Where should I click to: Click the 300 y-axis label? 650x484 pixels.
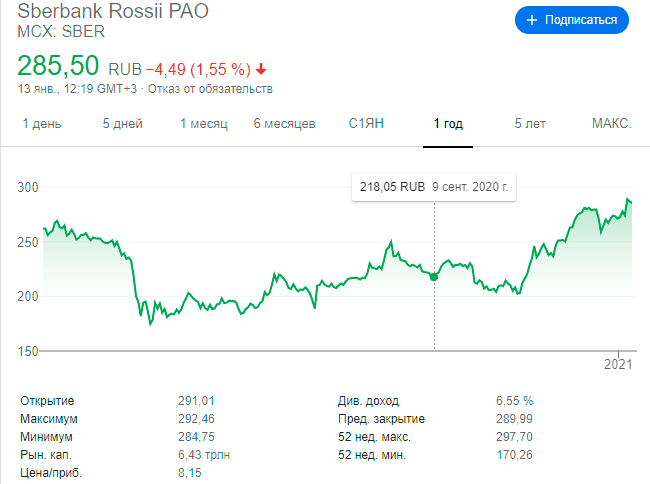[28, 187]
